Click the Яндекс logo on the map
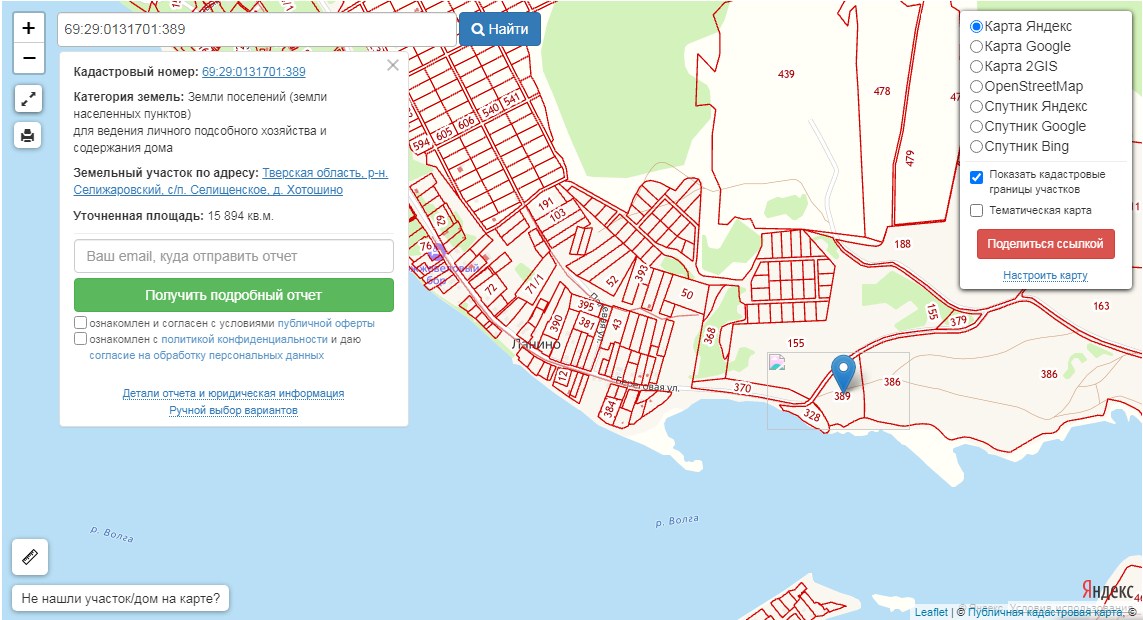Screen dimensions: 1143x620 click(1107, 590)
